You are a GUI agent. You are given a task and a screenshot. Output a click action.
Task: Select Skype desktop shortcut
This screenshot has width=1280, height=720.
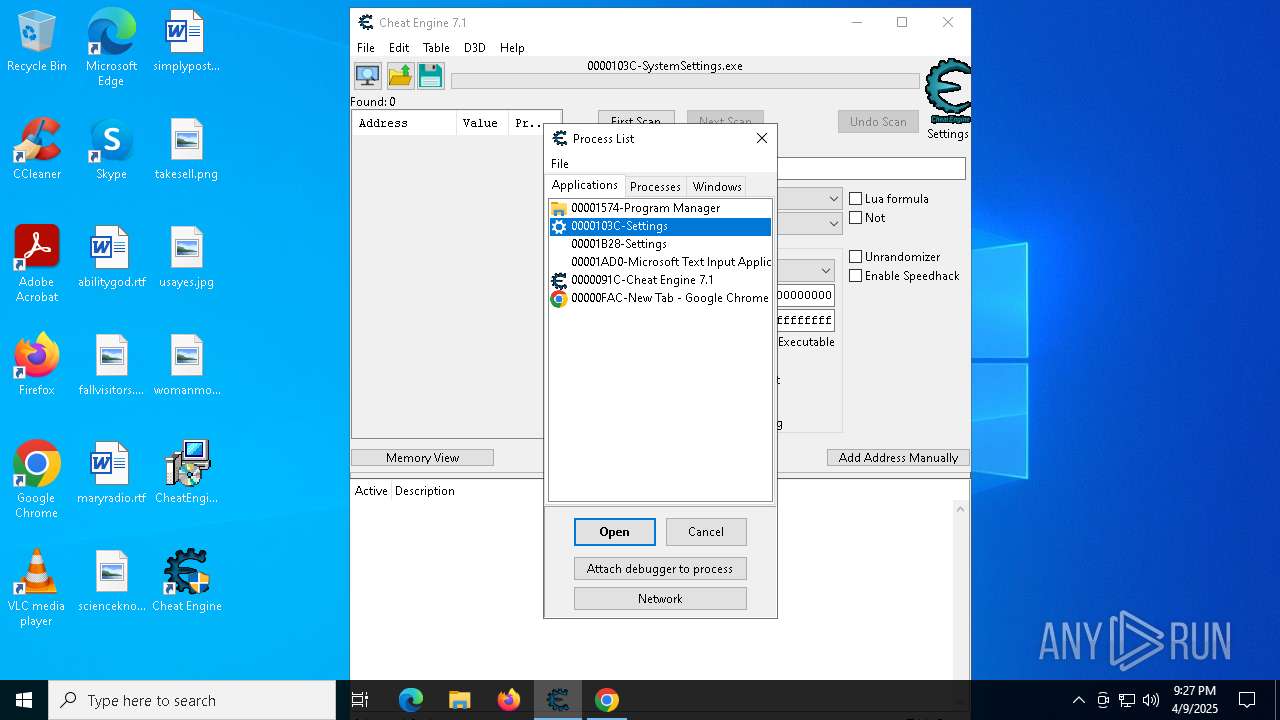click(111, 149)
